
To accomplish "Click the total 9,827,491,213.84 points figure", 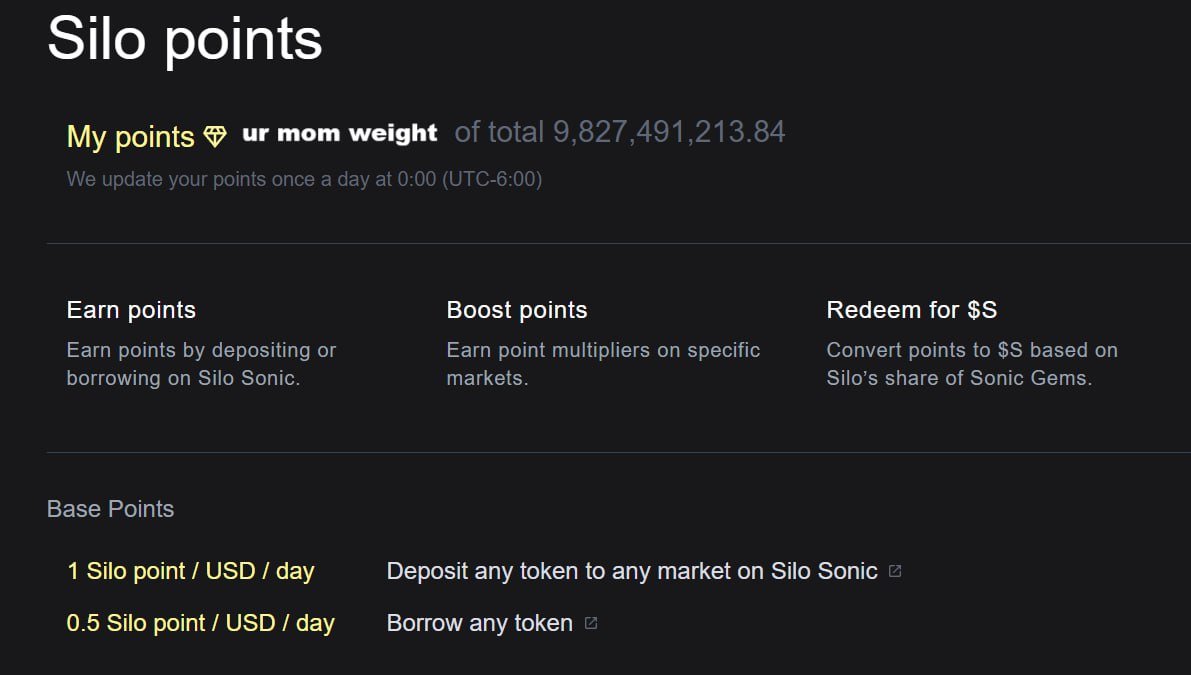I will [668, 132].
